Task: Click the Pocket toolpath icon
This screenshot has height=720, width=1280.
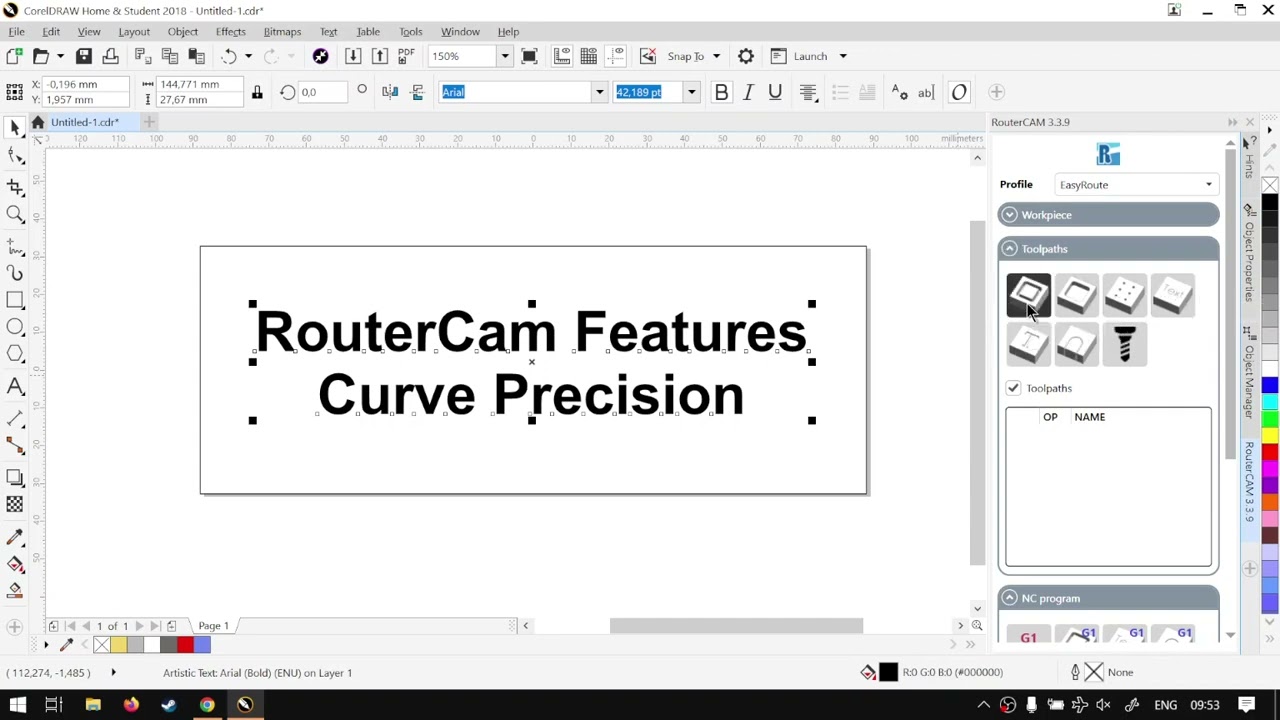Action: (x=1076, y=295)
